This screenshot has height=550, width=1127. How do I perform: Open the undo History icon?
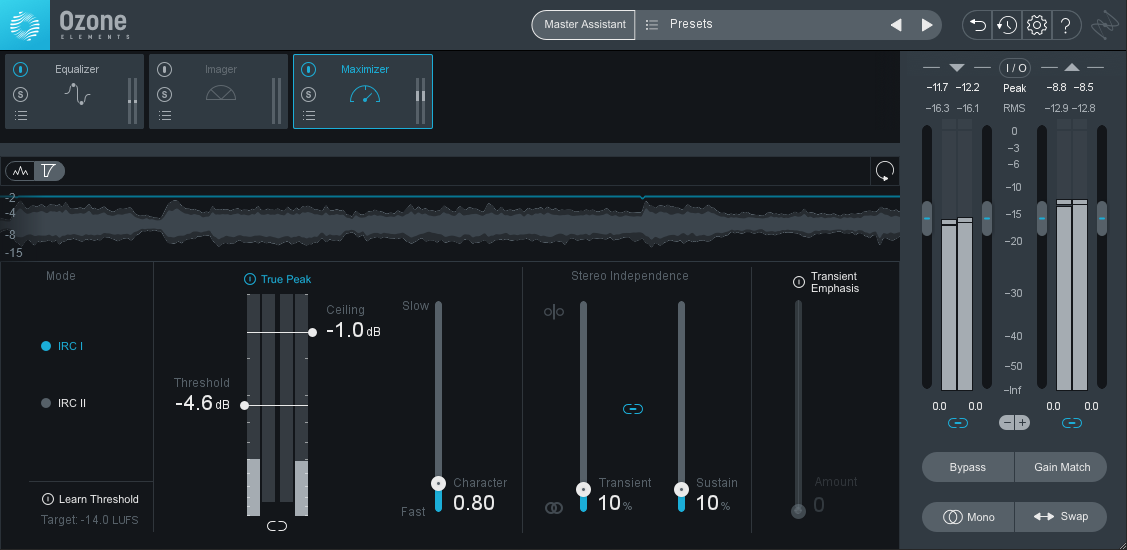[x=1006, y=25]
